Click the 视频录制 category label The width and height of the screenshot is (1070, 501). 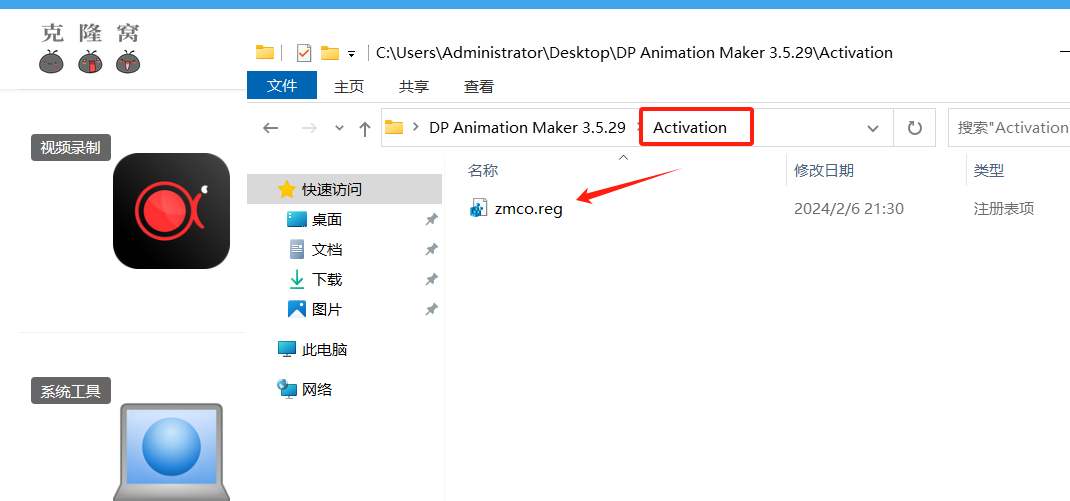70,147
